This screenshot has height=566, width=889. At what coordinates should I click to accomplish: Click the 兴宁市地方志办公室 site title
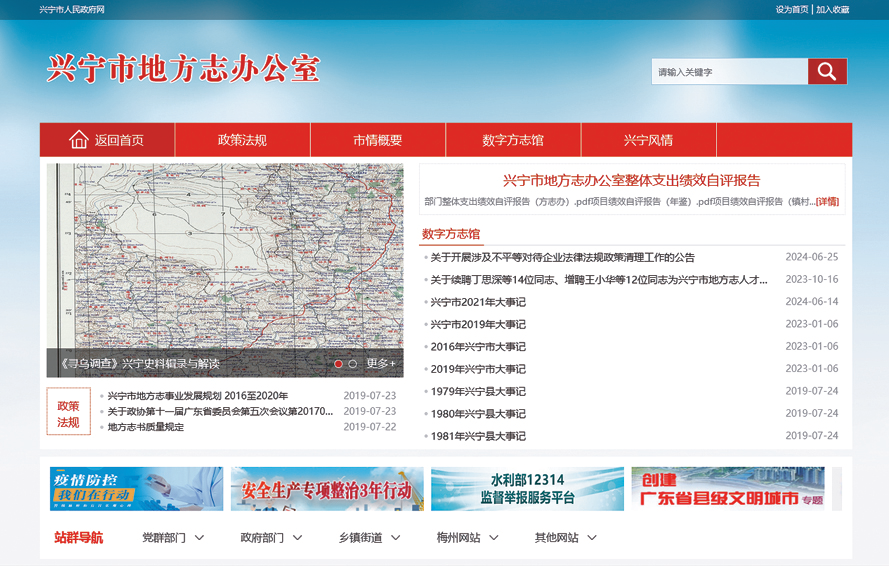coord(183,69)
